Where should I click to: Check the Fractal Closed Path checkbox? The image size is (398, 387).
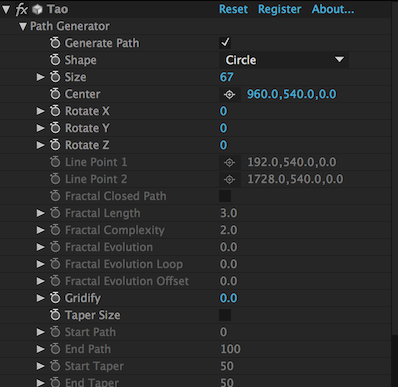(225, 196)
